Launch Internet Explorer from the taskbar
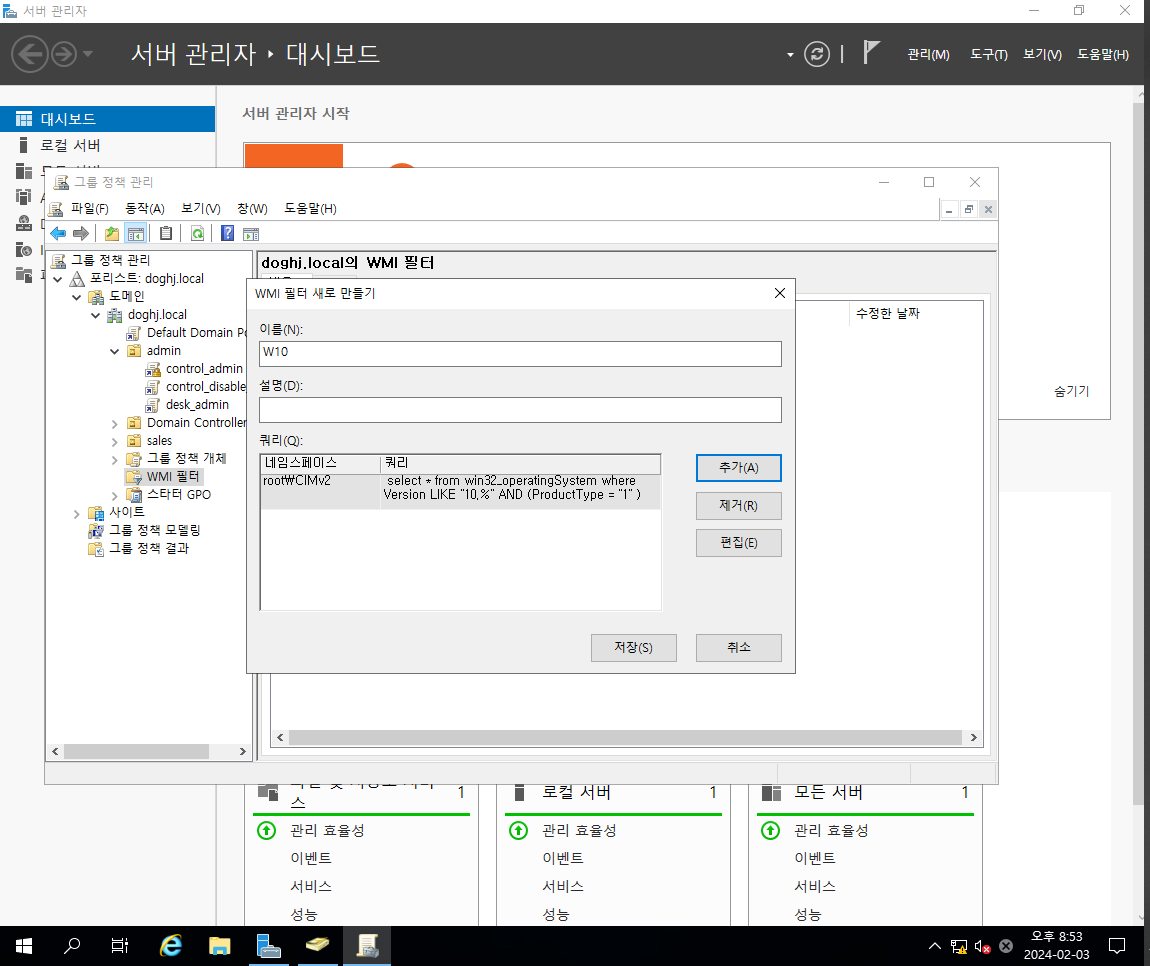Image resolution: width=1150 pixels, height=966 pixels. pyautogui.click(x=171, y=946)
